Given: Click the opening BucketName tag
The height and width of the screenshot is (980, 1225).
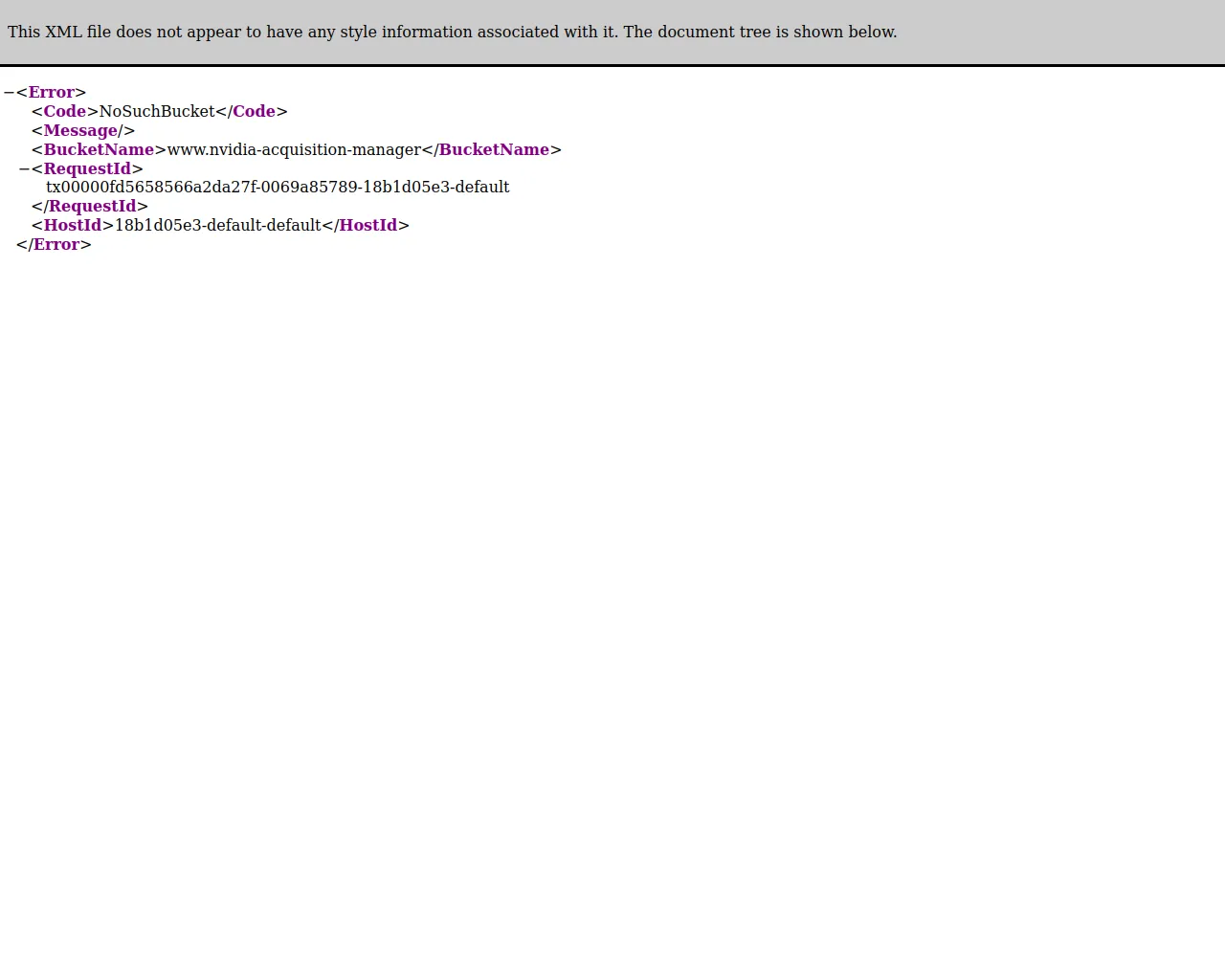Looking at the screenshot, I should [x=100, y=150].
